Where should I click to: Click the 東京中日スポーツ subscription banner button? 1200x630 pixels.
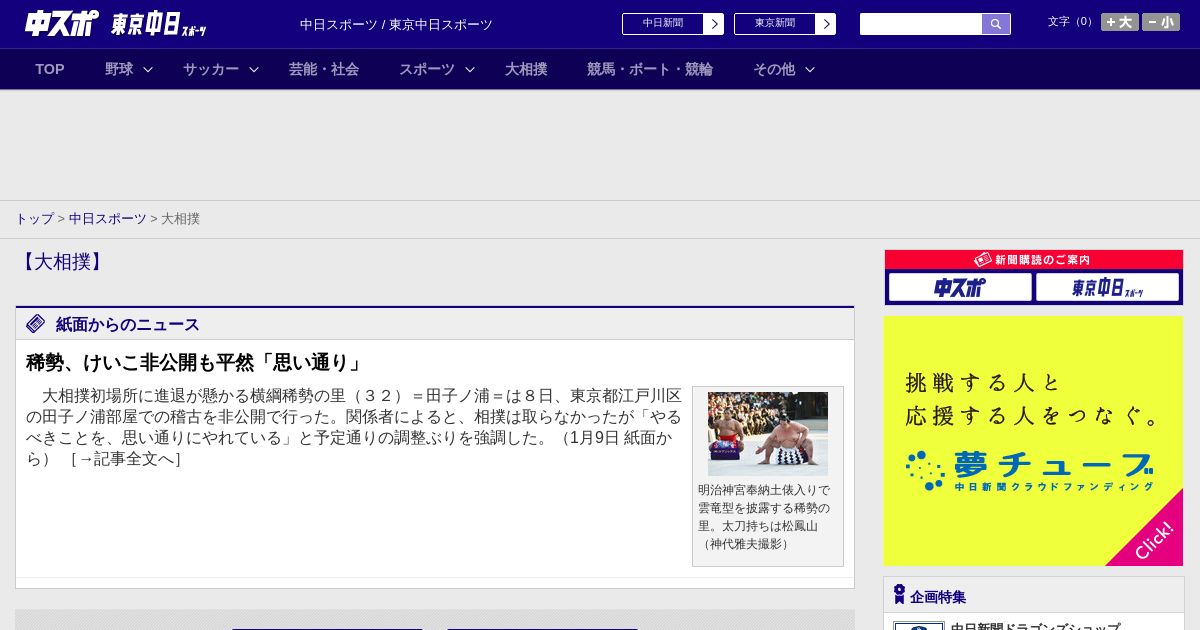click(1107, 288)
